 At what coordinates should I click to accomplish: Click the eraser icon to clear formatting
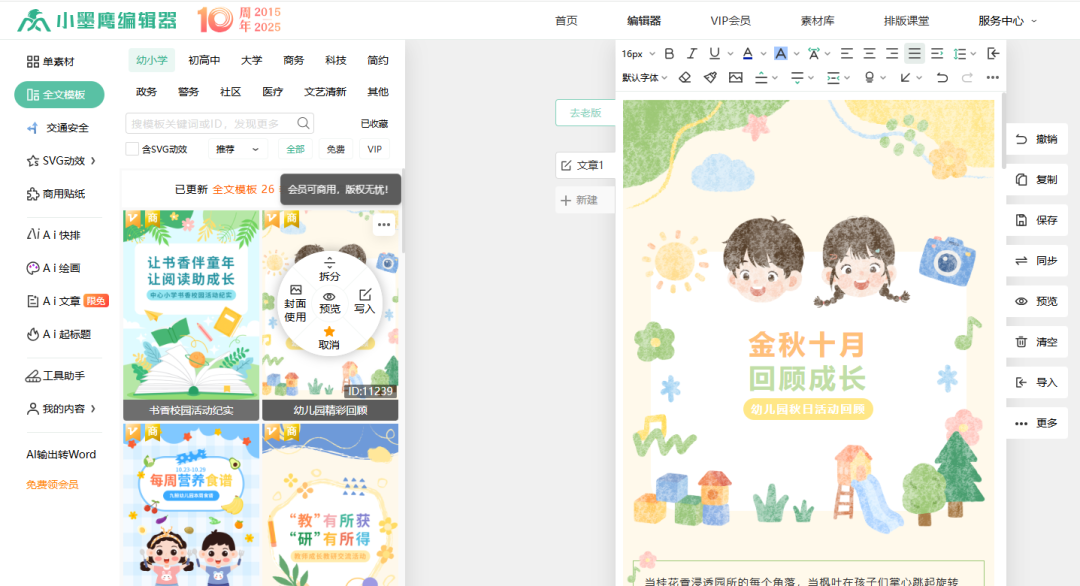coord(685,77)
